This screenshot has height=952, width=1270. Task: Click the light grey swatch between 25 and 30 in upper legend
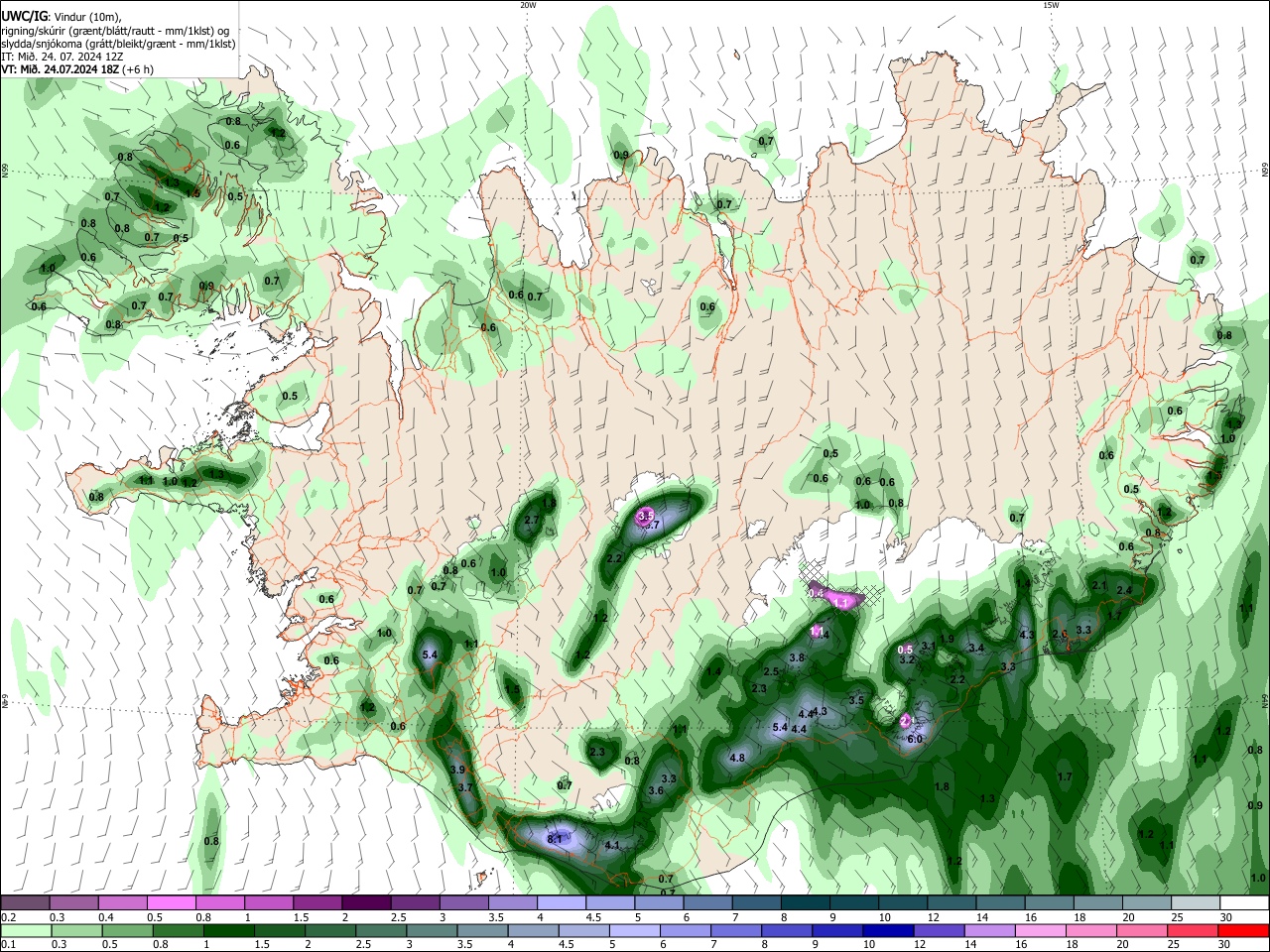point(1197,903)
